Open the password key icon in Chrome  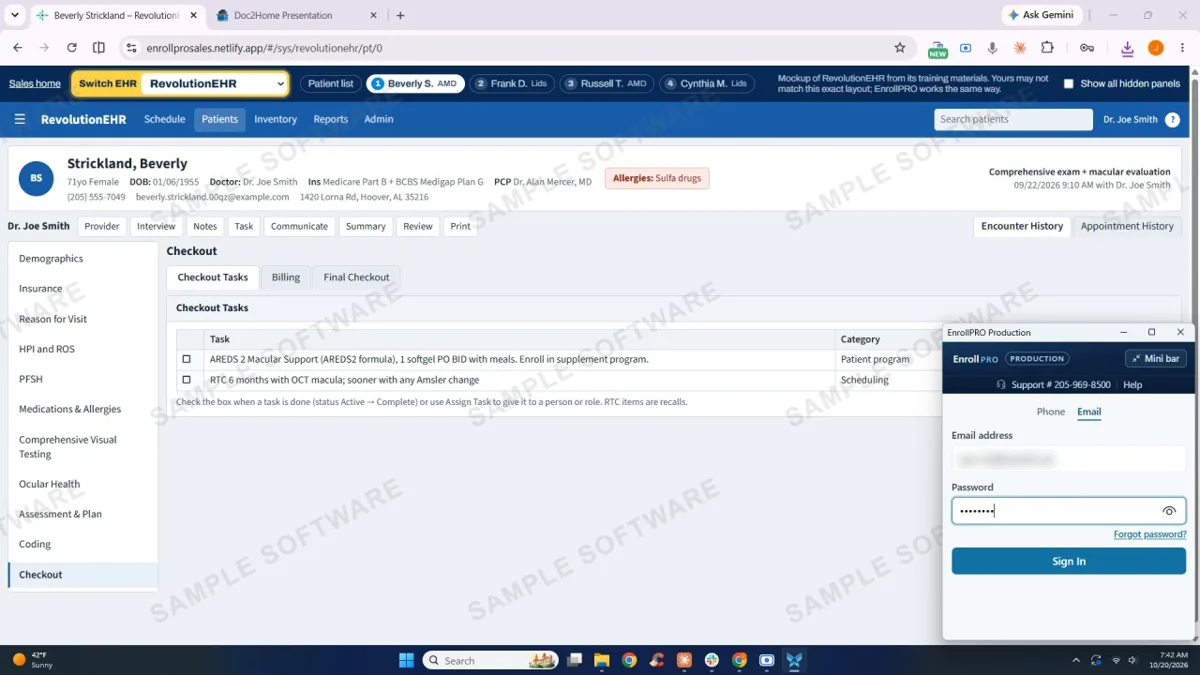1087,47
